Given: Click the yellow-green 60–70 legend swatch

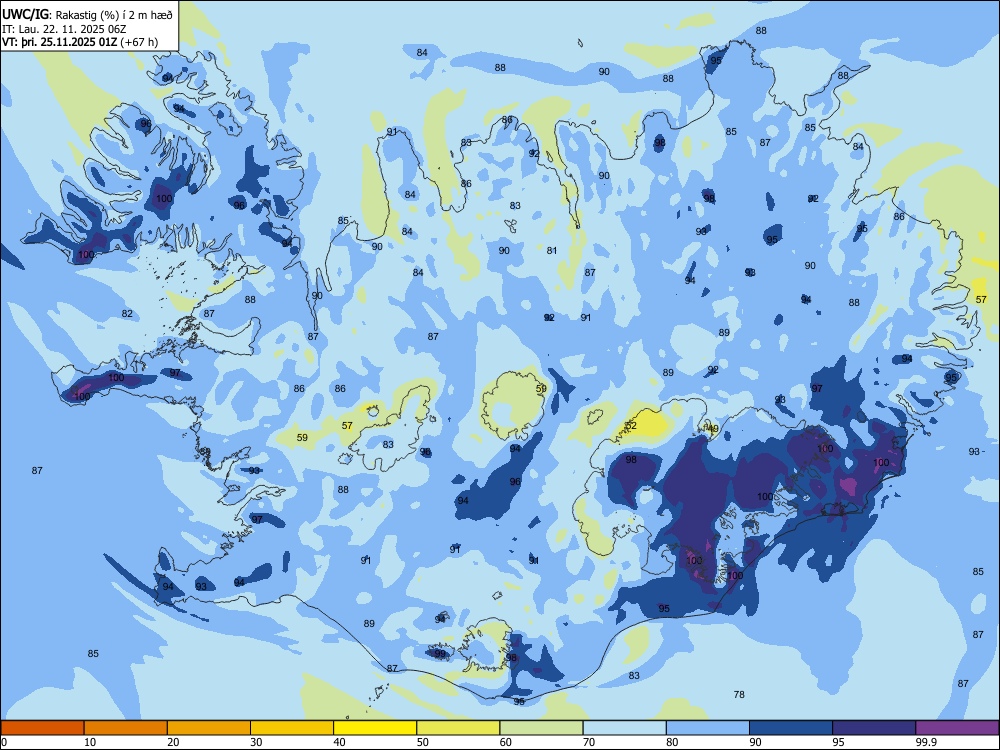Looking at the screenshot, I should click(541, 728).
